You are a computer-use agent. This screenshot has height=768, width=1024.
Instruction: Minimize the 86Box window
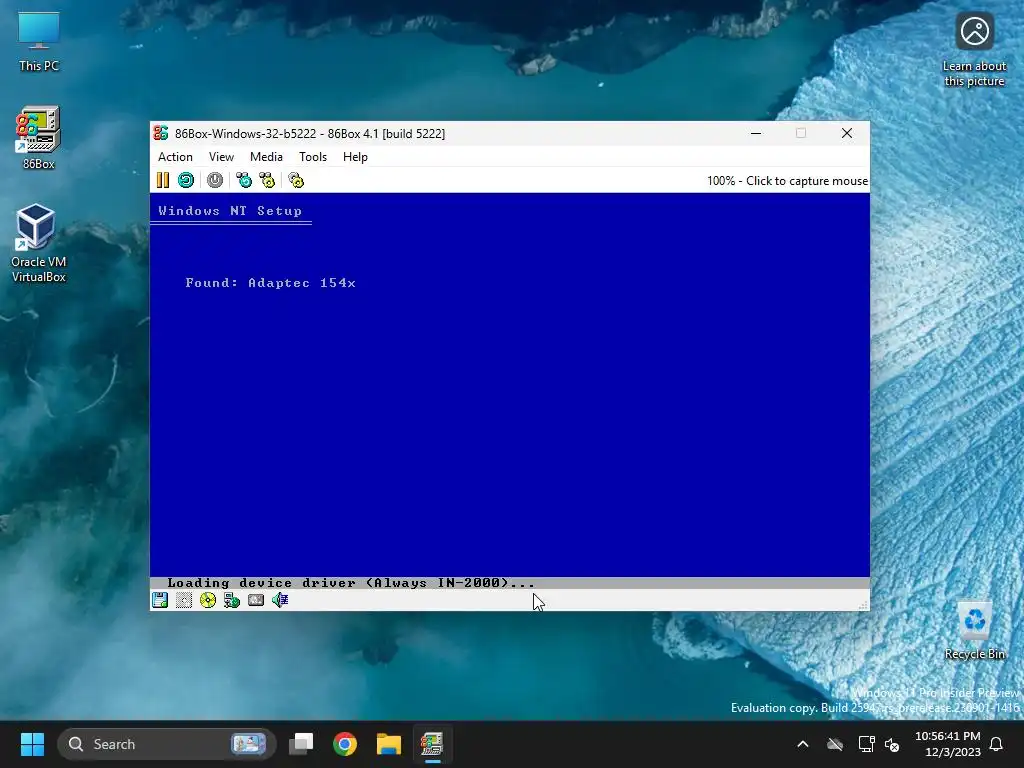click(756, 133)
